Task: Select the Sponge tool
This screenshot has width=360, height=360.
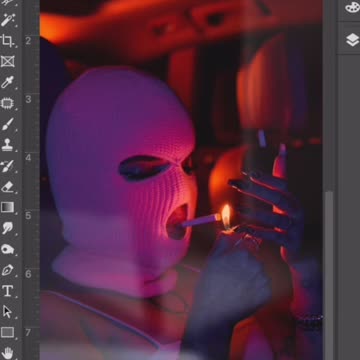Action: coord(7,249)
